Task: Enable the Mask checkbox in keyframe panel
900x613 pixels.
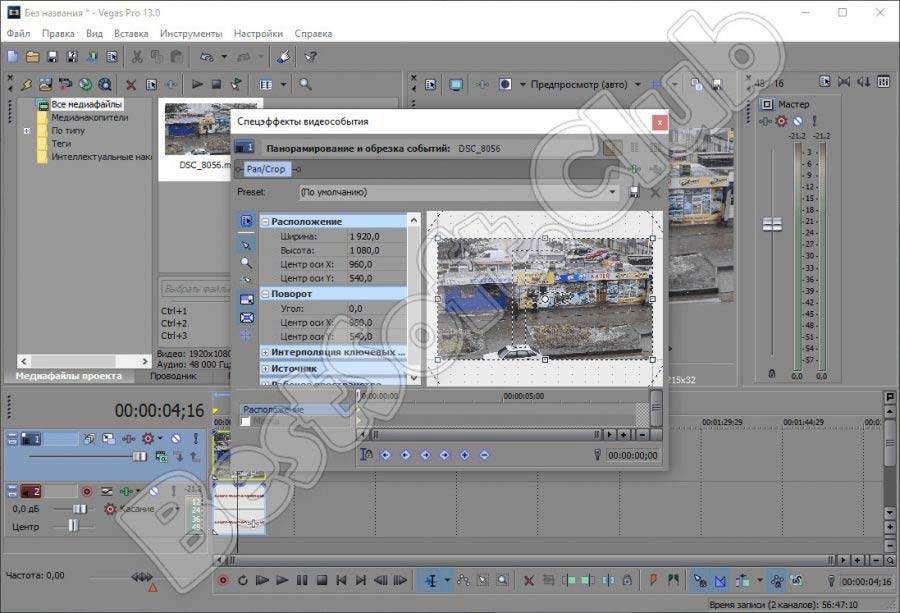Action: [246, 422]
